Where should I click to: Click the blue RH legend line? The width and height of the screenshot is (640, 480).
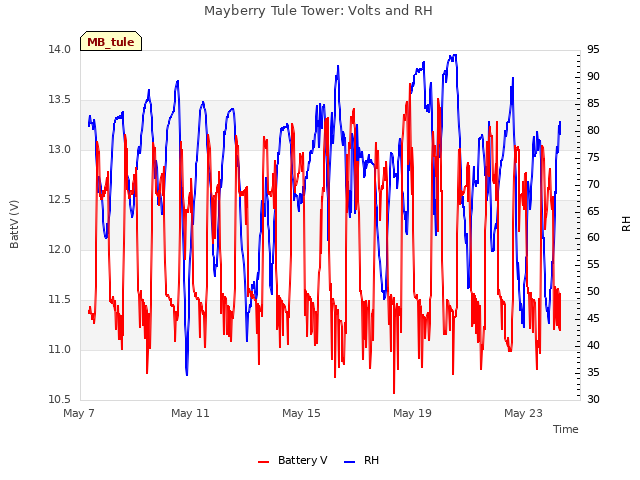point(350,462)
